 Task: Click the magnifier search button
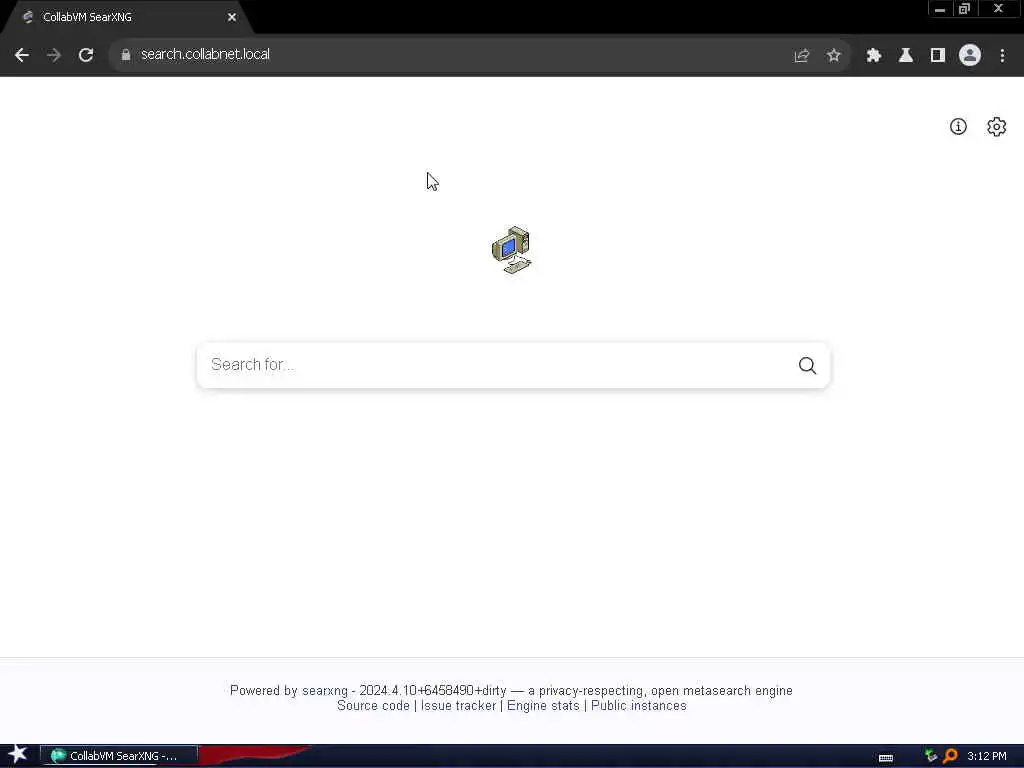(x=807, y=365)
